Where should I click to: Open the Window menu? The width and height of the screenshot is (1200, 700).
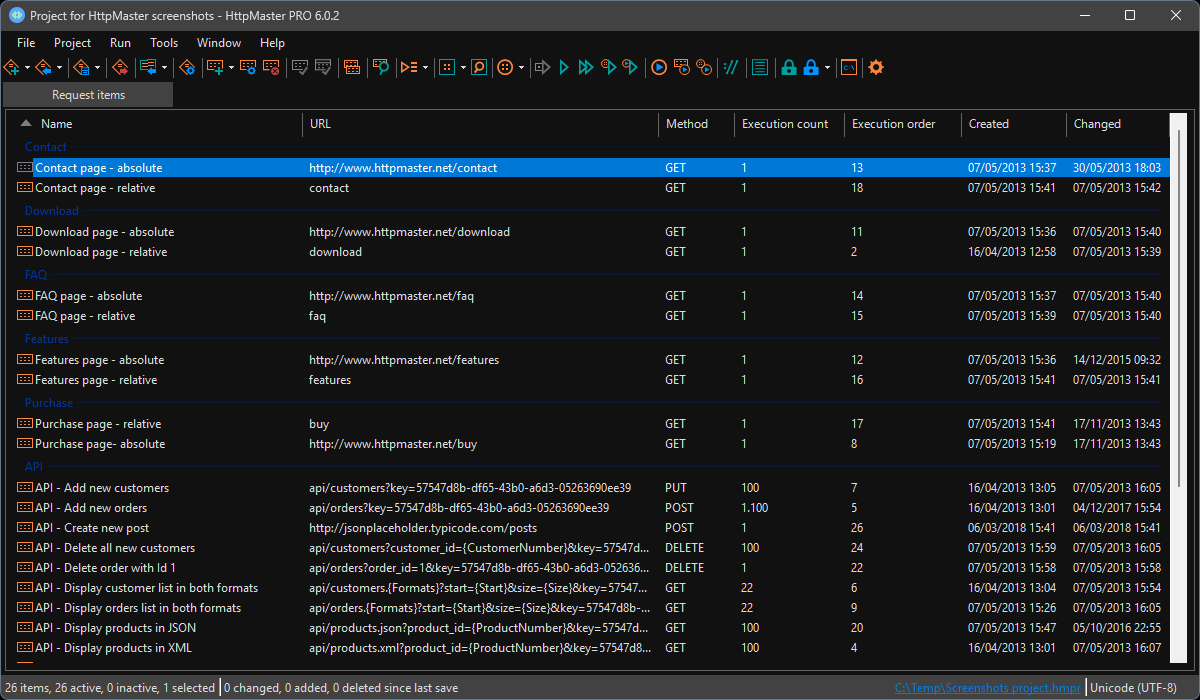(x=219, y=43)
